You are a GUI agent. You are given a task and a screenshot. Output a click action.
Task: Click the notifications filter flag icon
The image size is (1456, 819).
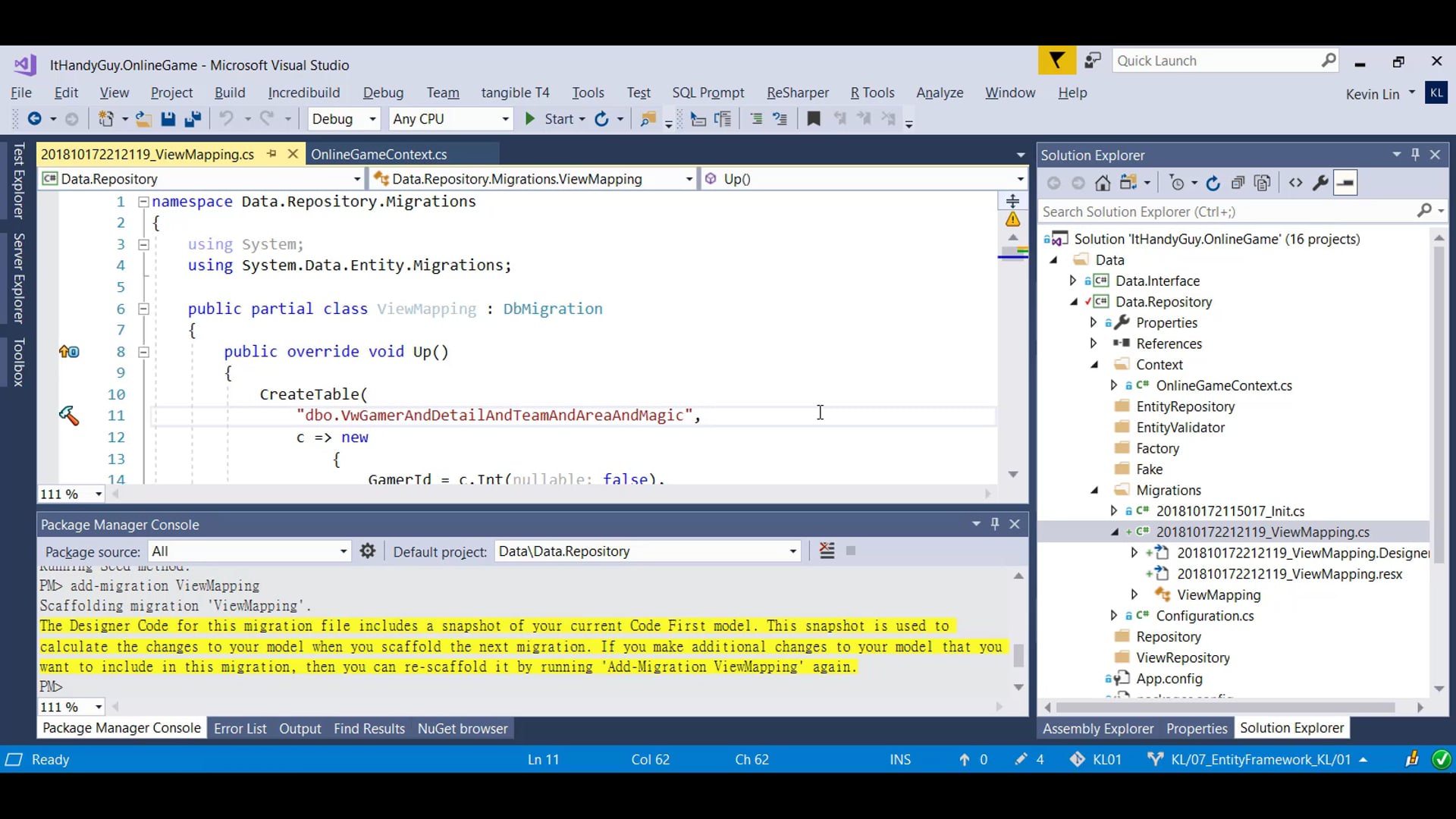coord(1056,61)
